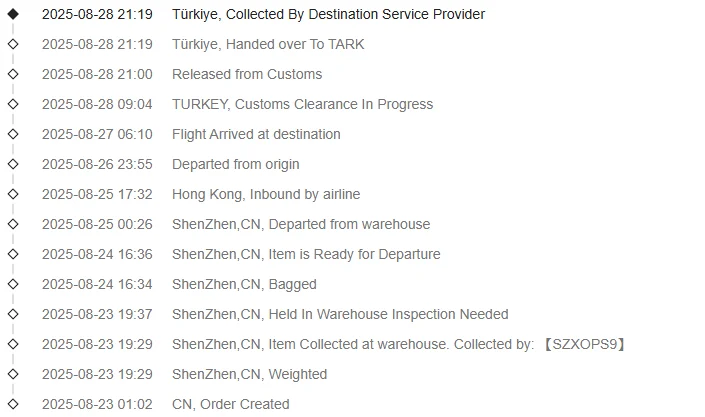
Task: Click the marker next to Customs Clearance In Progress
Action: pos(13,104)
